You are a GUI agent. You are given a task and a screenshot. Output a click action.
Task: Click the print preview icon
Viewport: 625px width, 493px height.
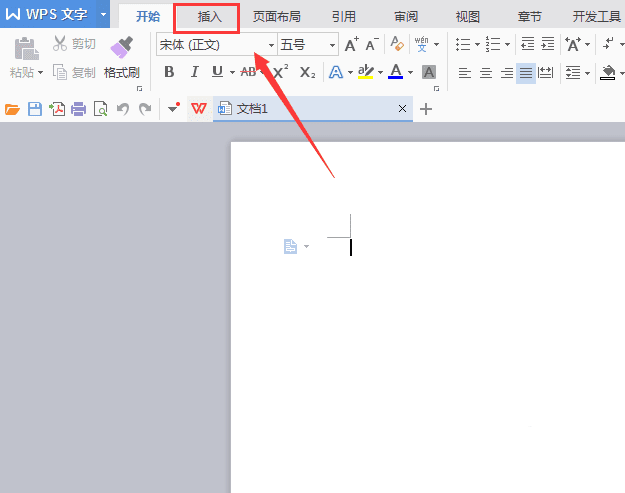coord(100,109)
